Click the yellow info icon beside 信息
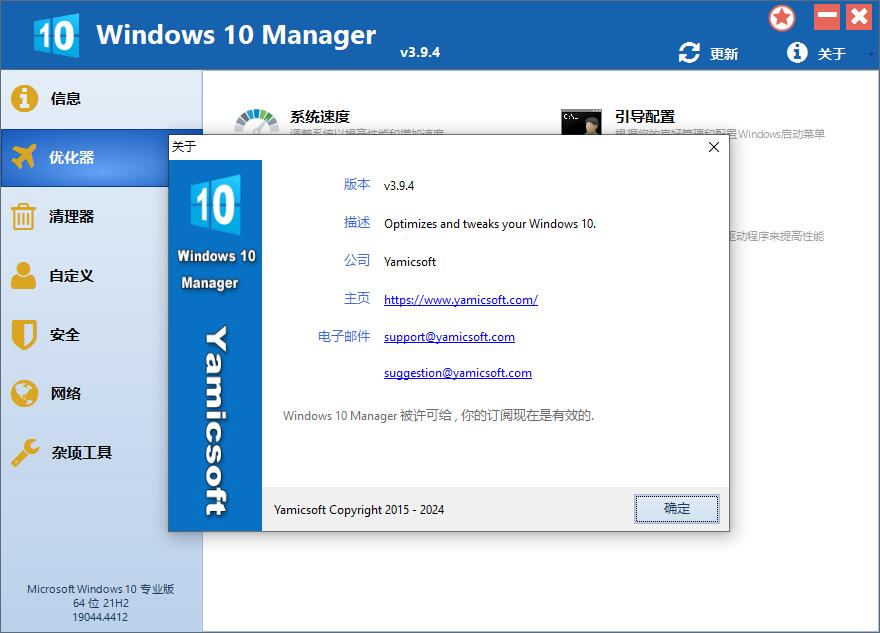Screen dimensions: 880x633 [24, 99]
